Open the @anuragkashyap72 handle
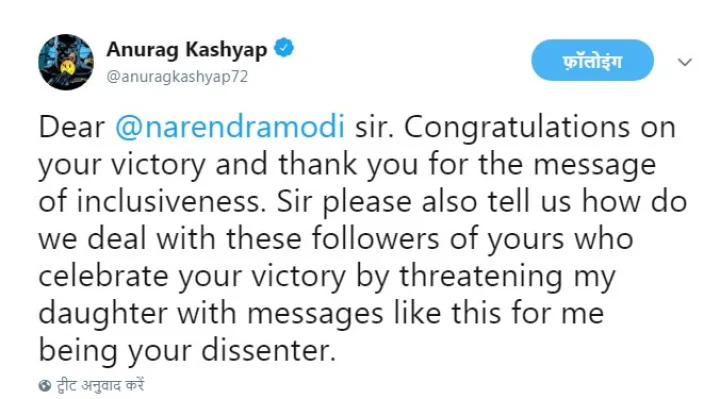720x399 pixels. coord(177,76)
